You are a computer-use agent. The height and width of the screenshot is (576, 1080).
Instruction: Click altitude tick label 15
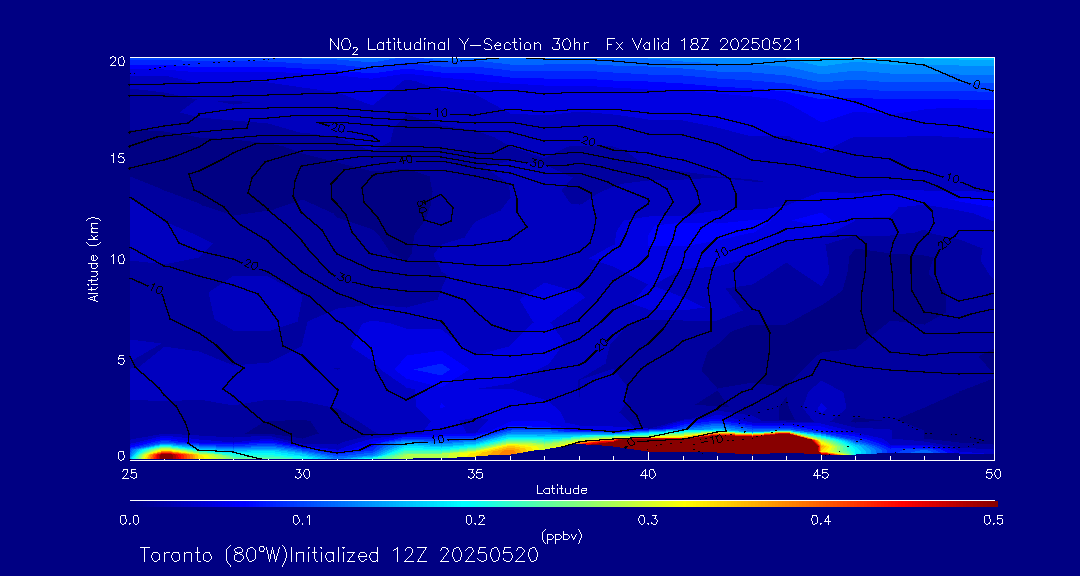[x=117, y=158]
